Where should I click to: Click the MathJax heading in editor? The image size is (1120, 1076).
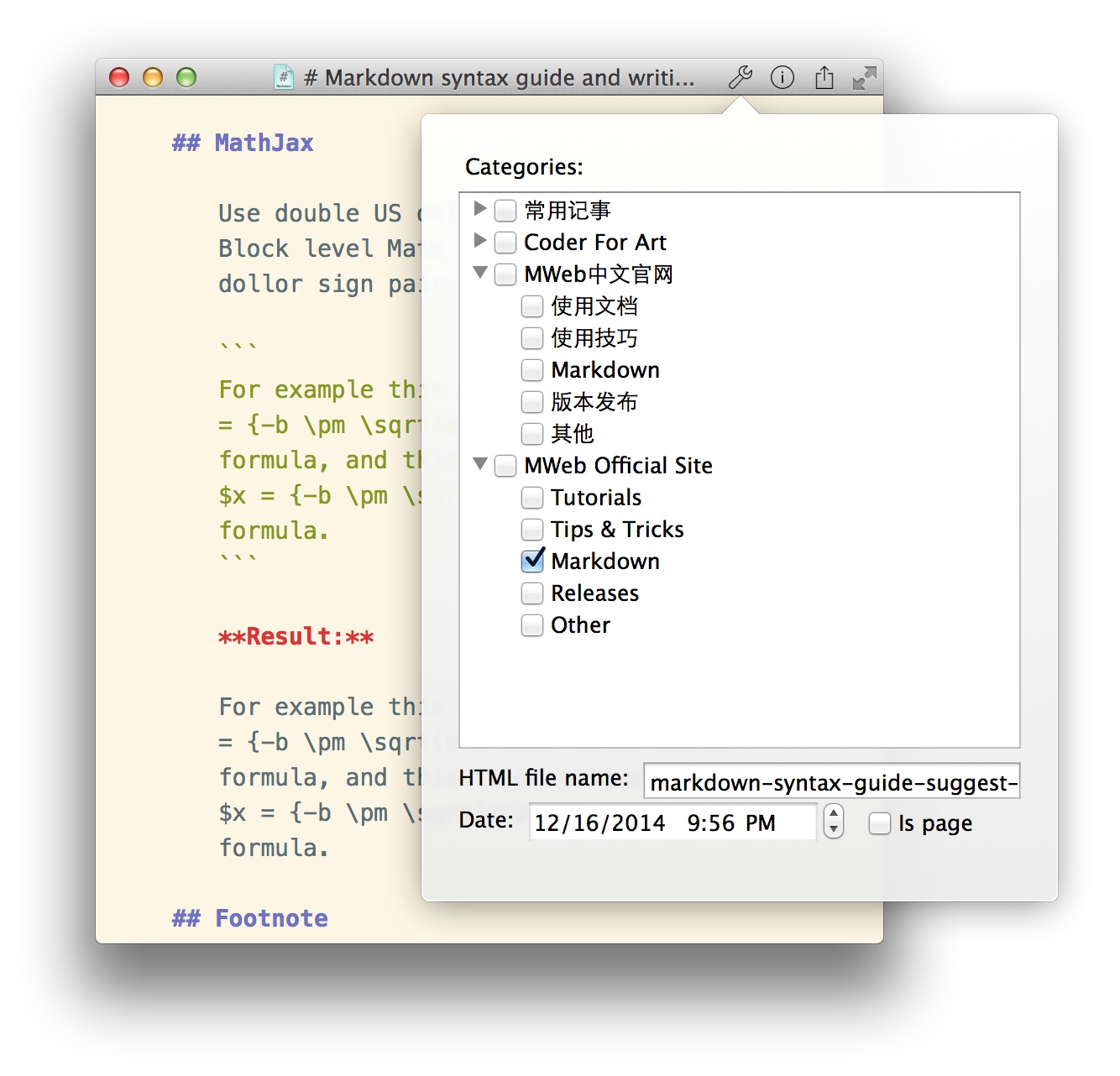(263, 143)
